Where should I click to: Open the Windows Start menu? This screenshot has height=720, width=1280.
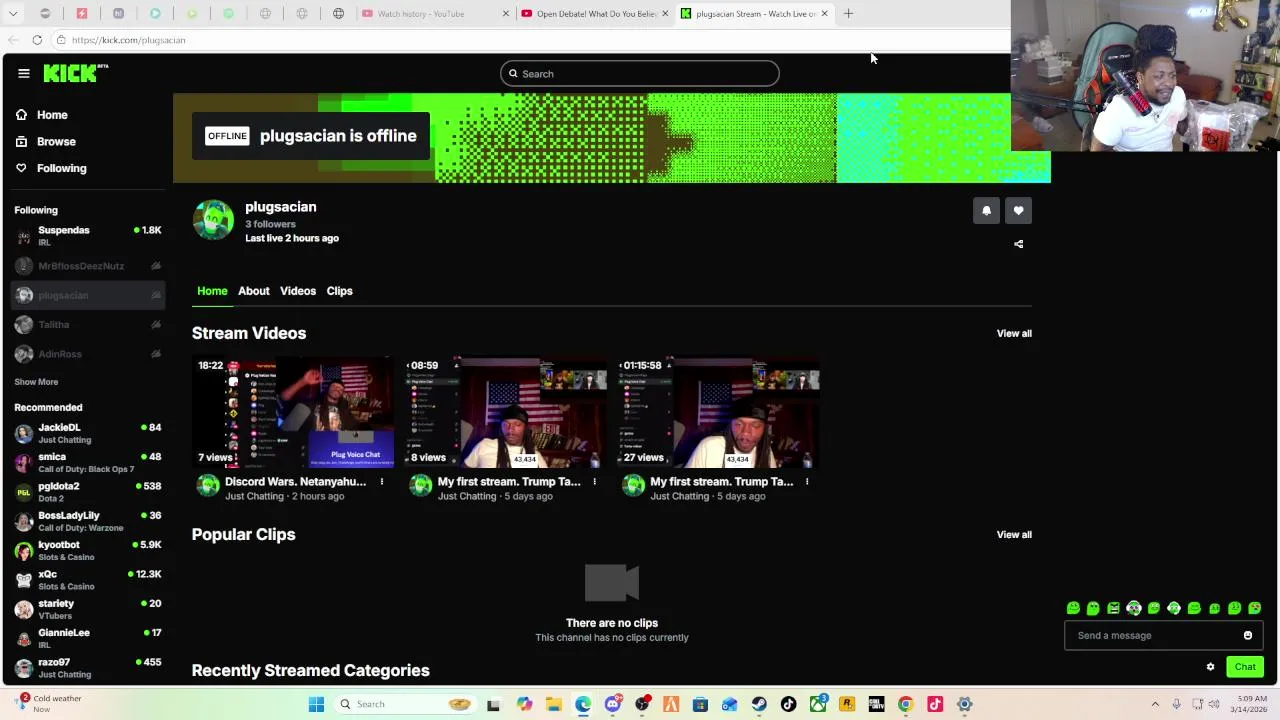(316, 704)
